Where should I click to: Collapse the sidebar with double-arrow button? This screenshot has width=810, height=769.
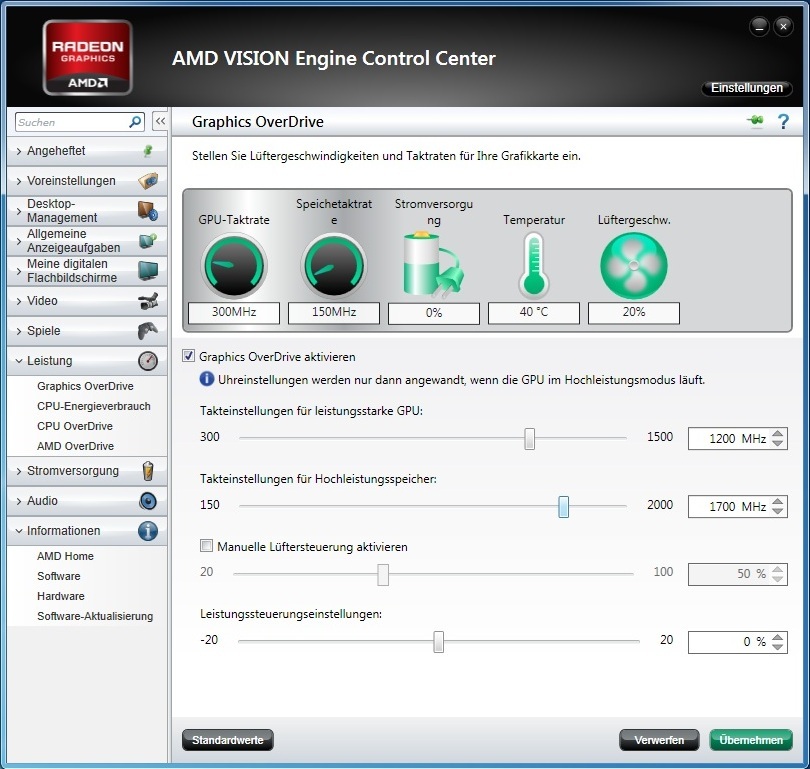(x=160, y=121)
